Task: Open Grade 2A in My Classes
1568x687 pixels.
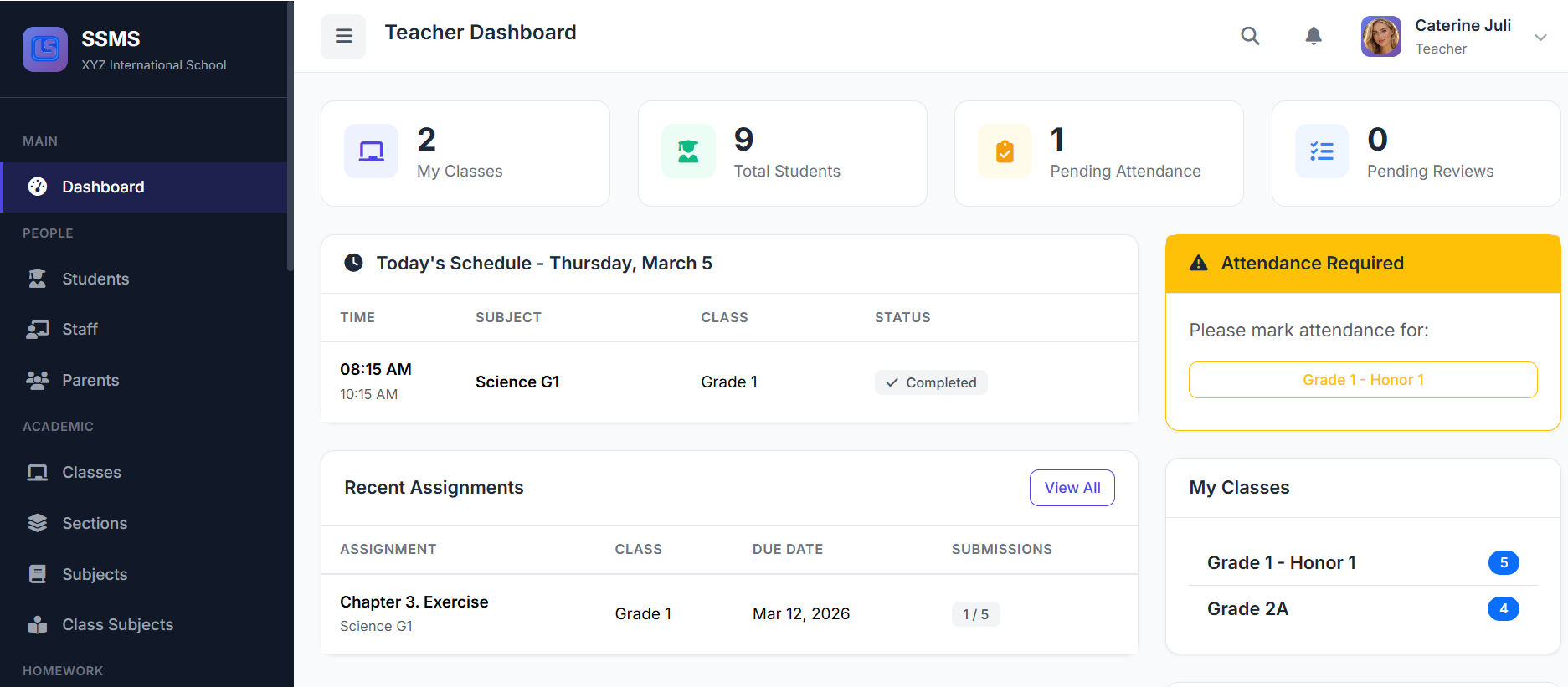Action: [x=1247, y=609]
